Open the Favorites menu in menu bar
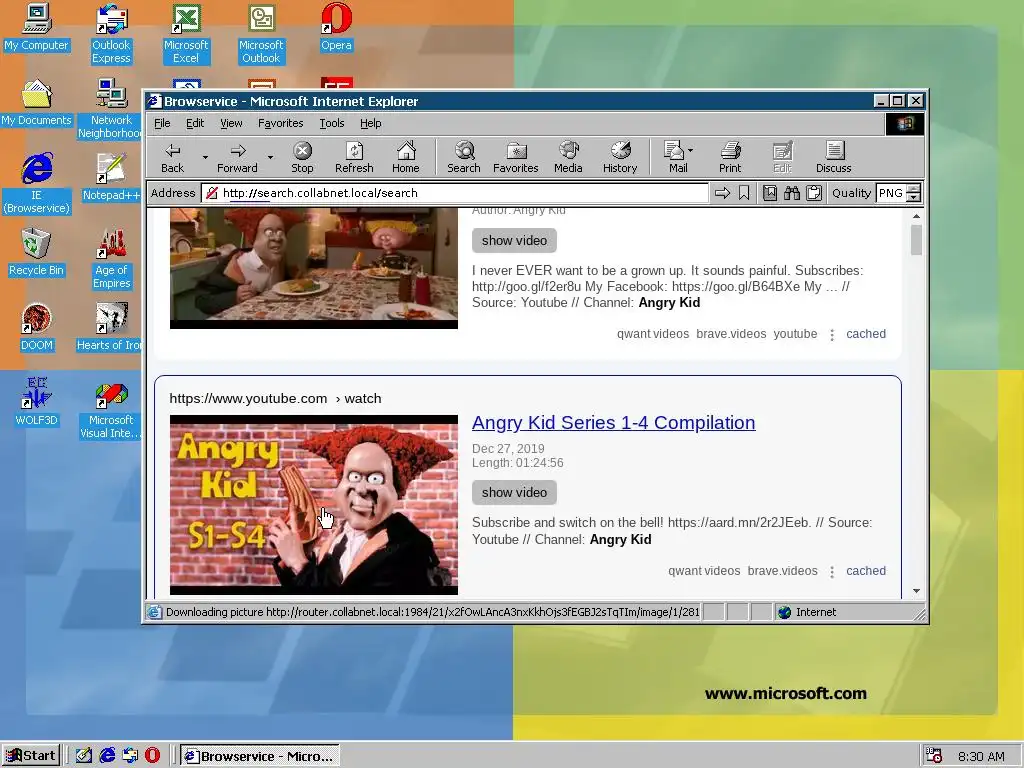This screenshot has width=1024, height=768. click(x=281, y=123)
